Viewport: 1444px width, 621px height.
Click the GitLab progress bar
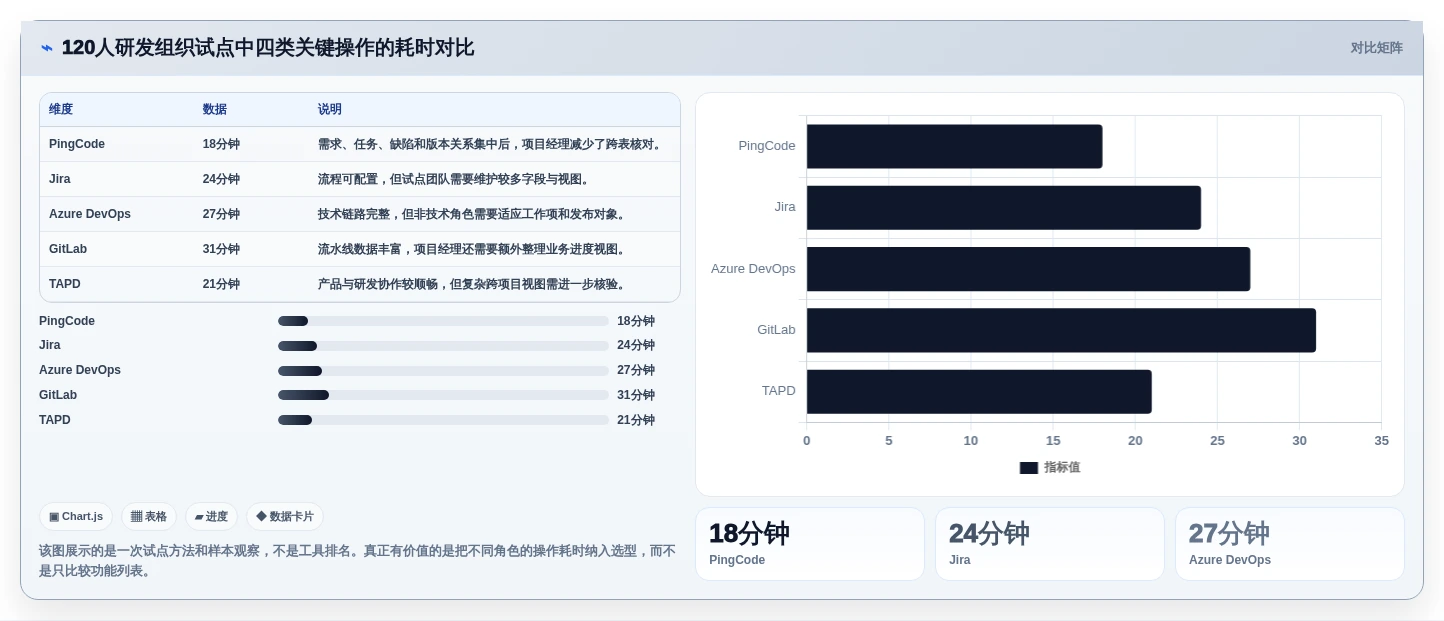[443, 395]
